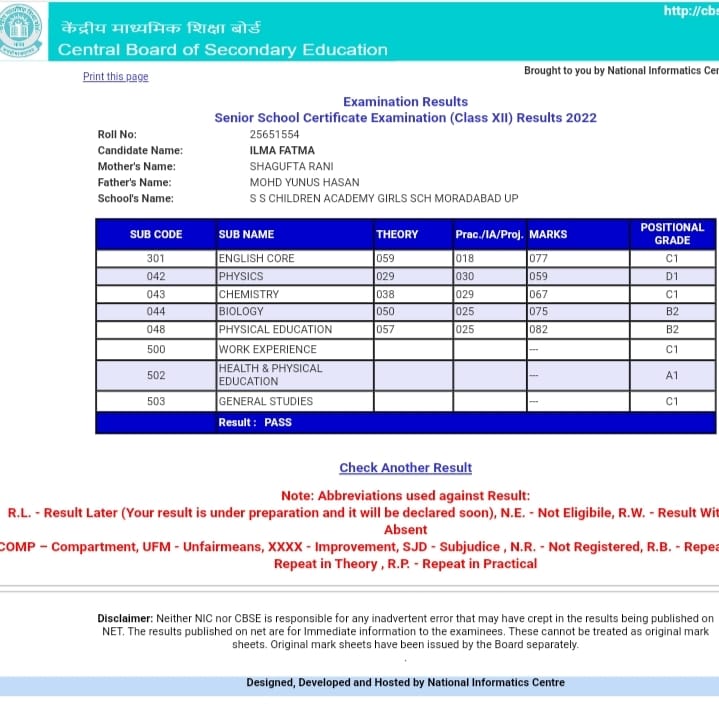Click Physics practical marks 030
The width and height of the screenshot is (719, 712).
[x=465, y=276]
